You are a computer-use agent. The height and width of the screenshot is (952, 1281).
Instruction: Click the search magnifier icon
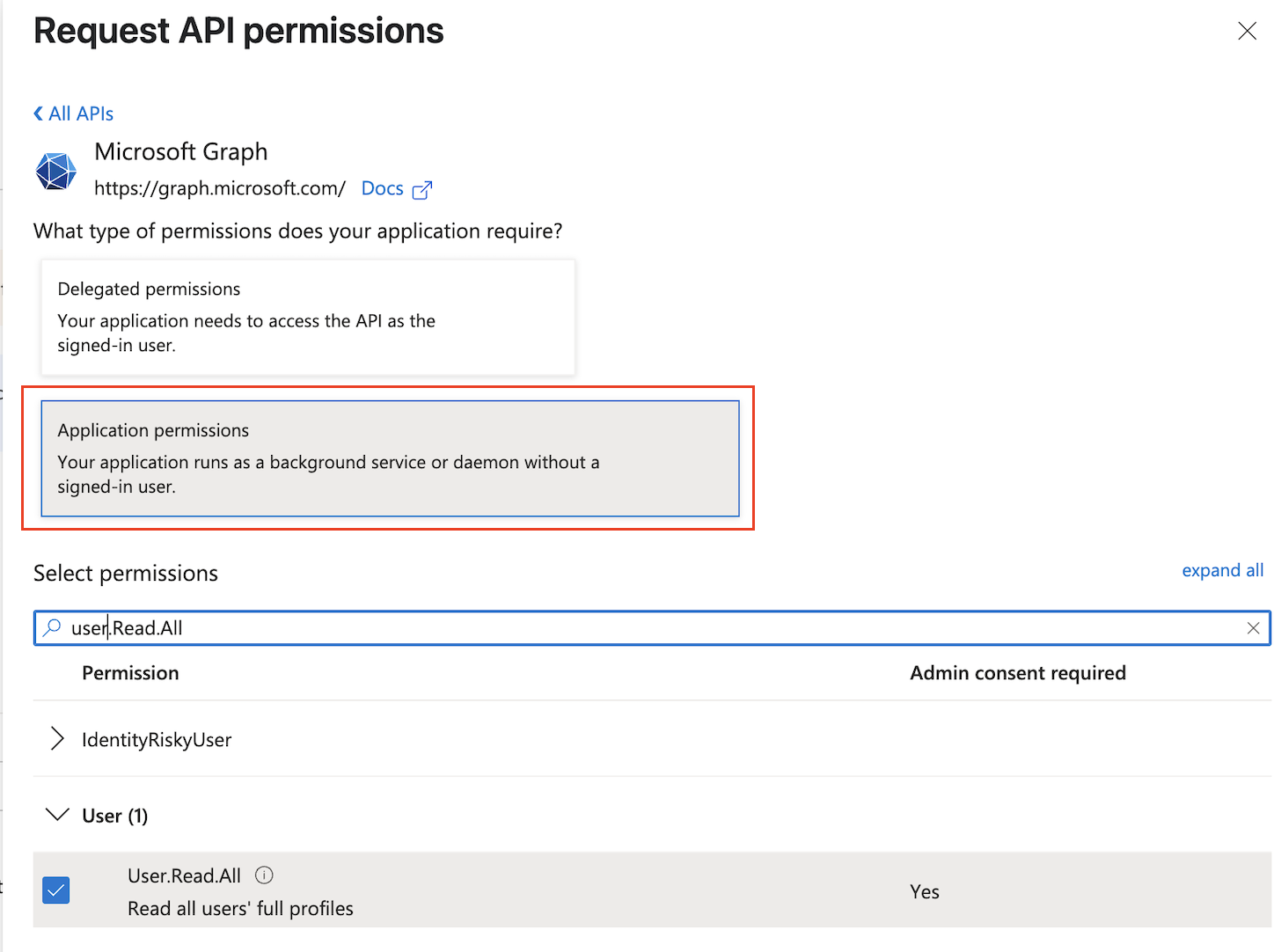(52, 627)
